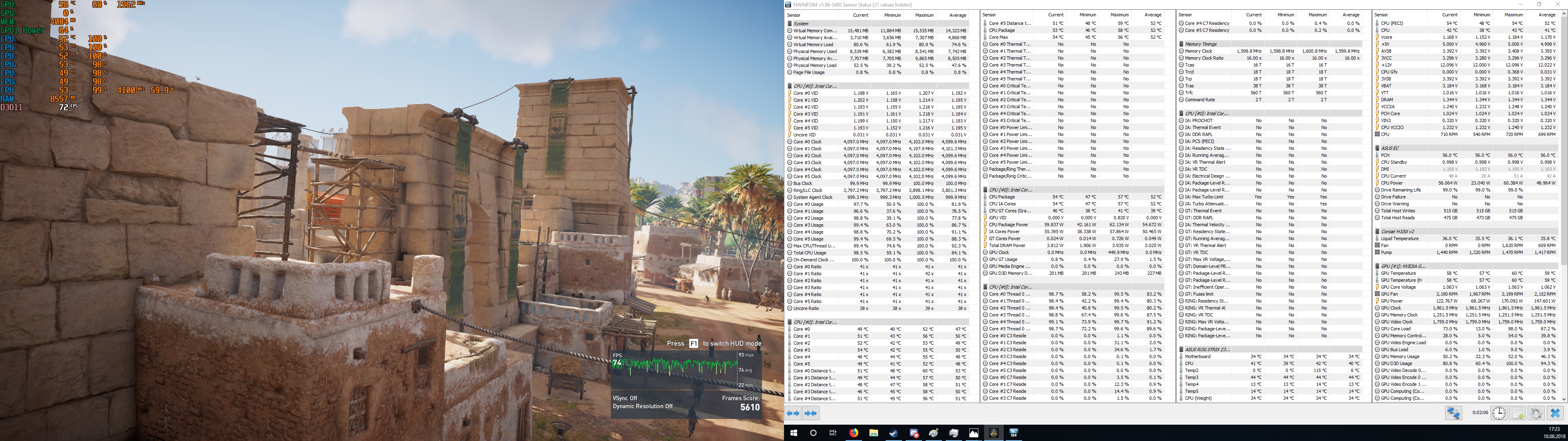Click the collapse panels arrows button
1568x441 pixels.
810,413
